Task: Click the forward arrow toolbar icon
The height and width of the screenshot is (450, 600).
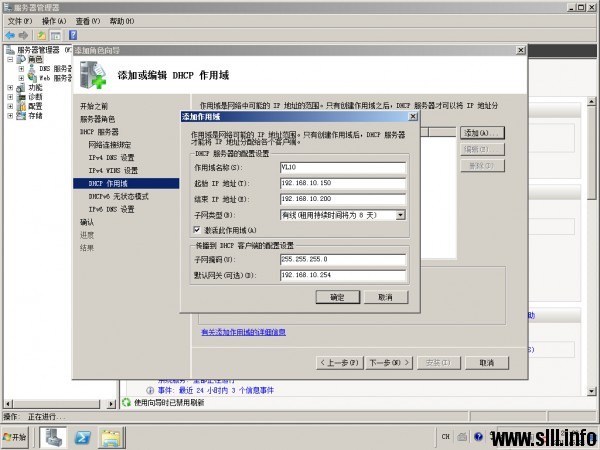Action: point(25,35)
